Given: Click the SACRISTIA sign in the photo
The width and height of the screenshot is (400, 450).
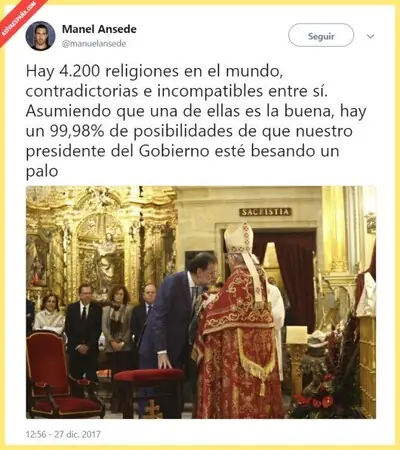Looking at the screenshot, I should pos(265,212).
